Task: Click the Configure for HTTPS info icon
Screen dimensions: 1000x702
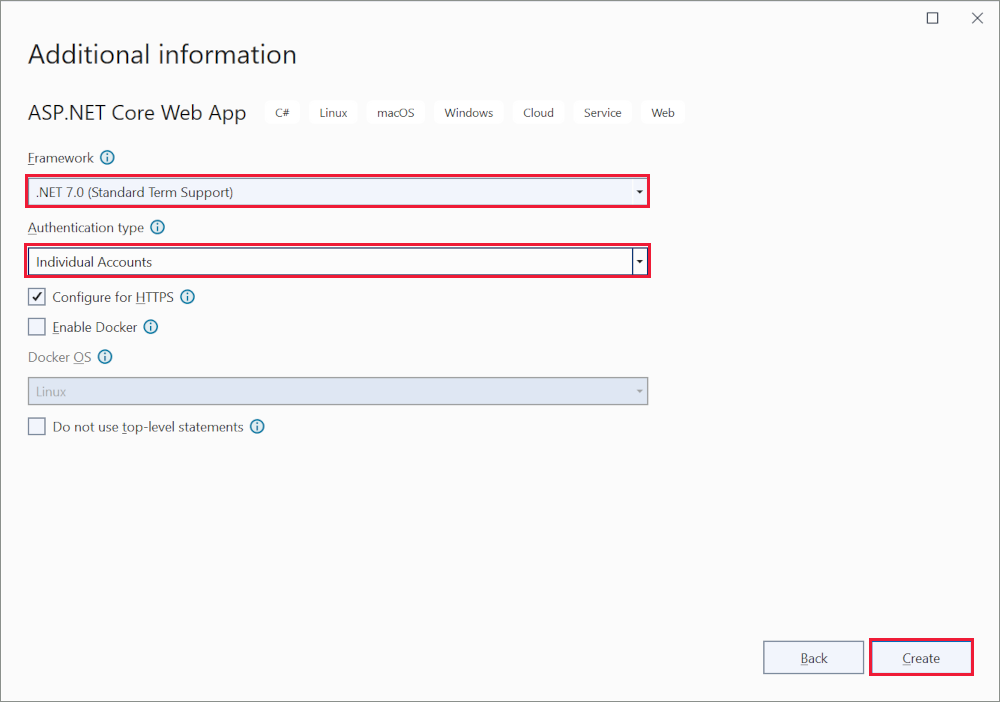Action: [187, 297]
